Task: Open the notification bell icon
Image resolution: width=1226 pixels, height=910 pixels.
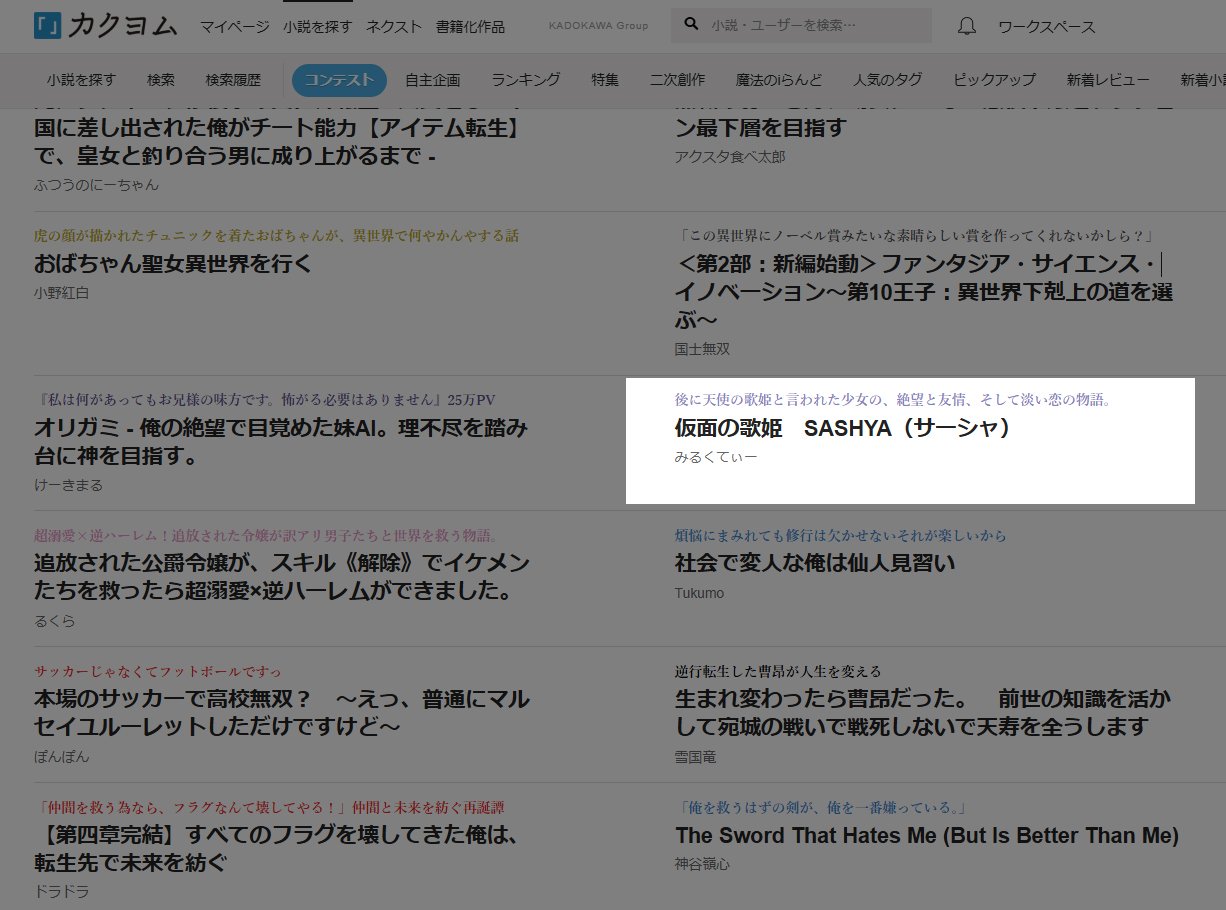Action: point(966,27)
